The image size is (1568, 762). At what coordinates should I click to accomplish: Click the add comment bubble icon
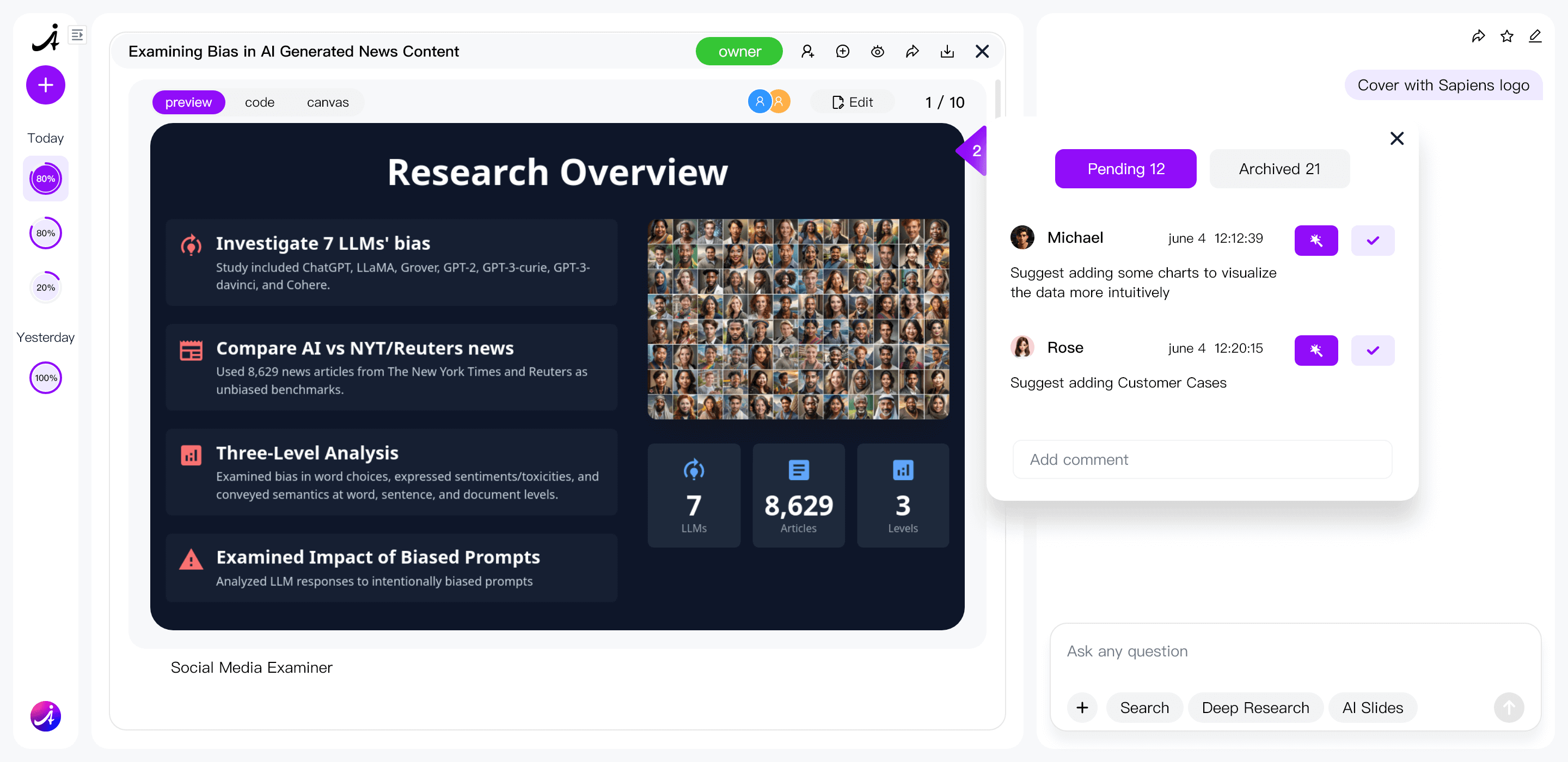click(842, 52)
